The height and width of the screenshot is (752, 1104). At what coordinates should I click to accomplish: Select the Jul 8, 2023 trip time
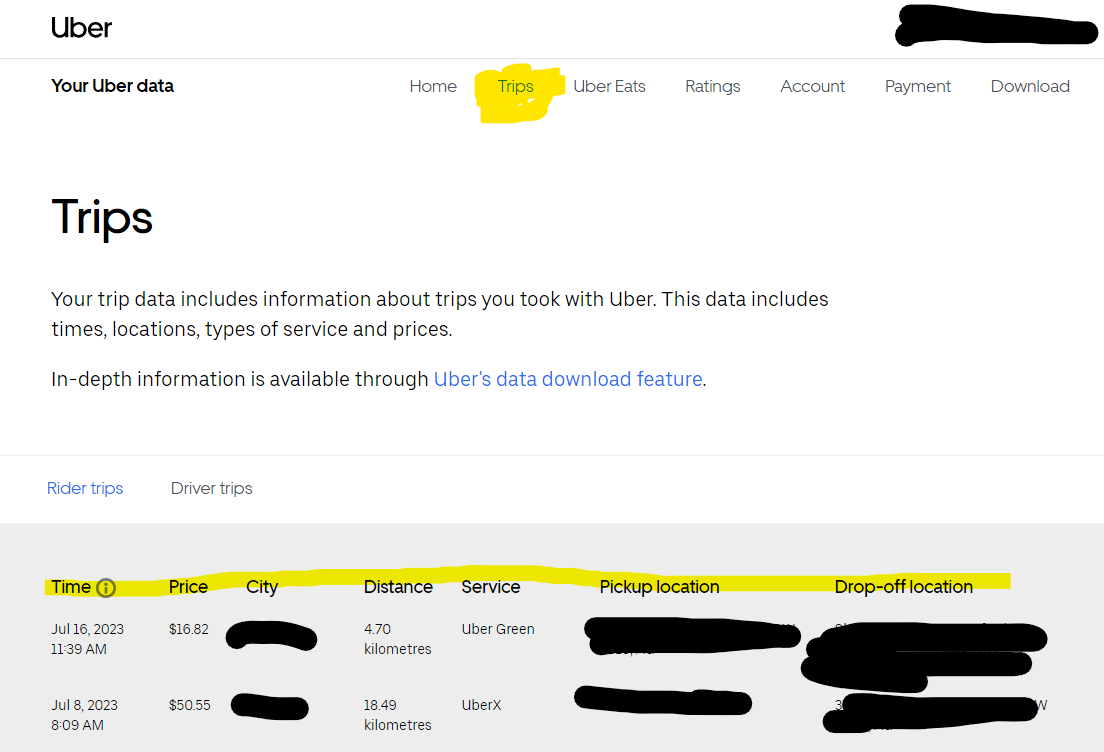coord(84,715)
